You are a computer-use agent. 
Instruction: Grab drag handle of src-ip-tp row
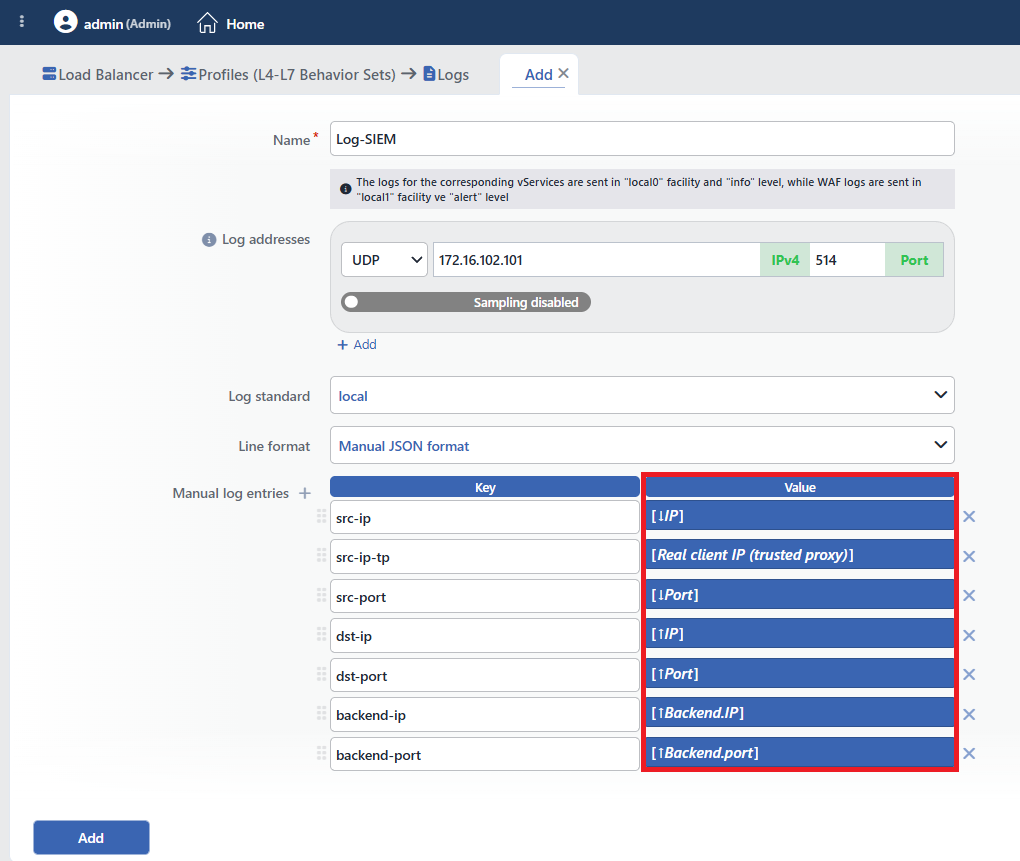(321, 555)
